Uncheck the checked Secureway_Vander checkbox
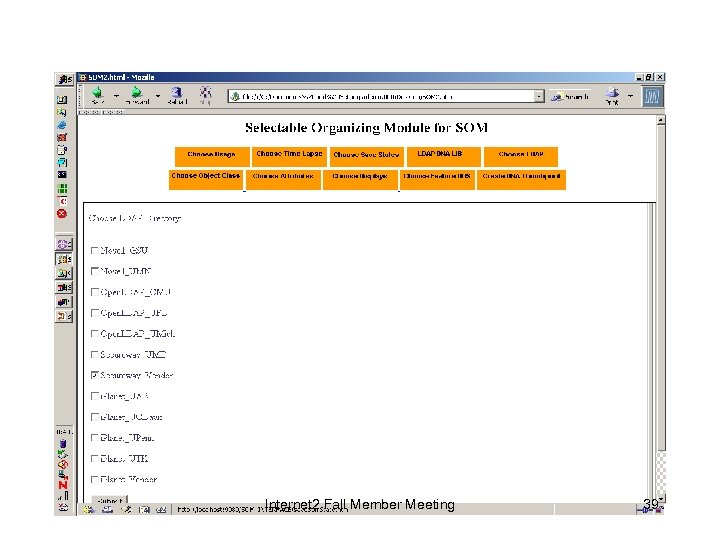 [95, 375]
